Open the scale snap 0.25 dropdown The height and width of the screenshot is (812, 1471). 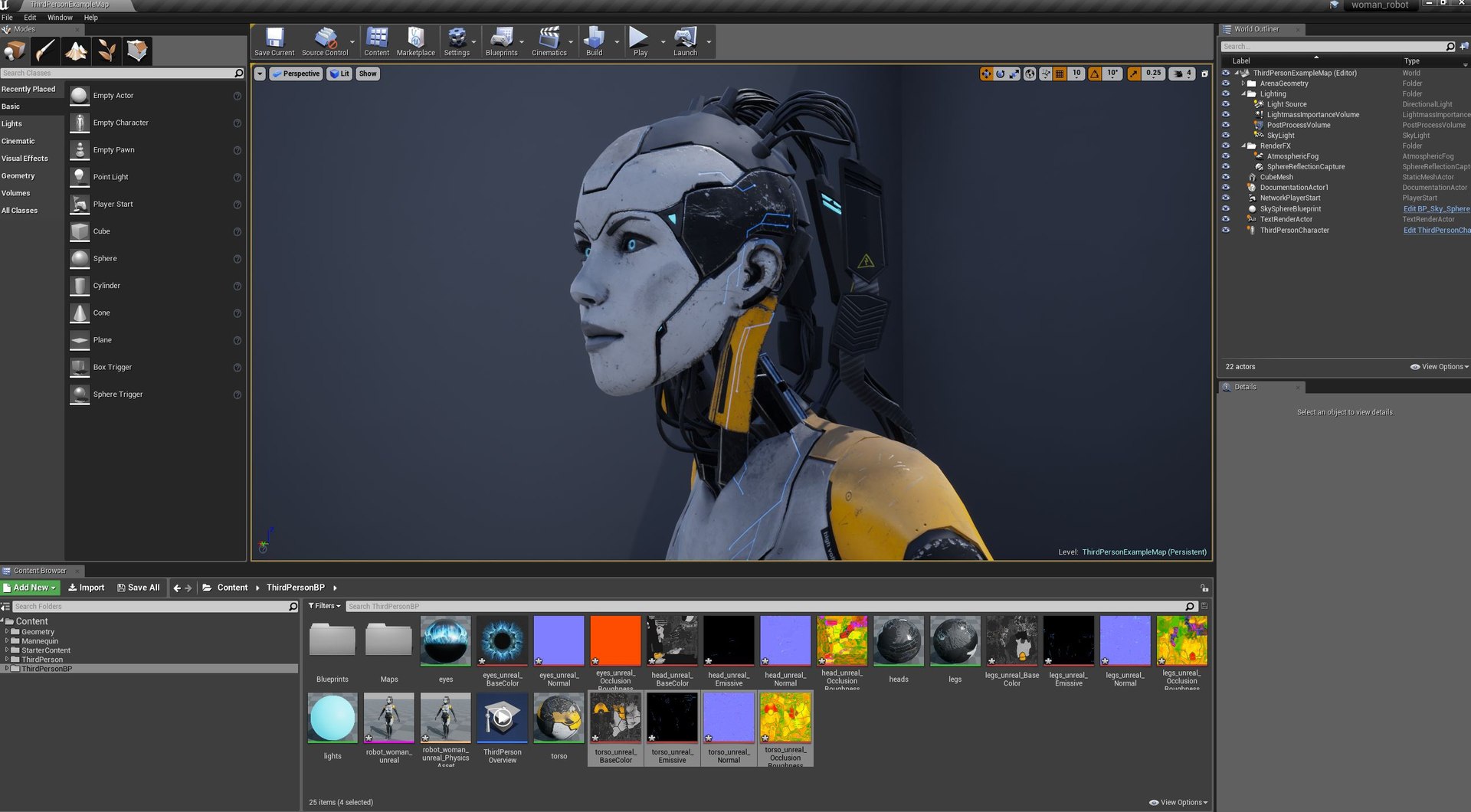[1153, 74]
